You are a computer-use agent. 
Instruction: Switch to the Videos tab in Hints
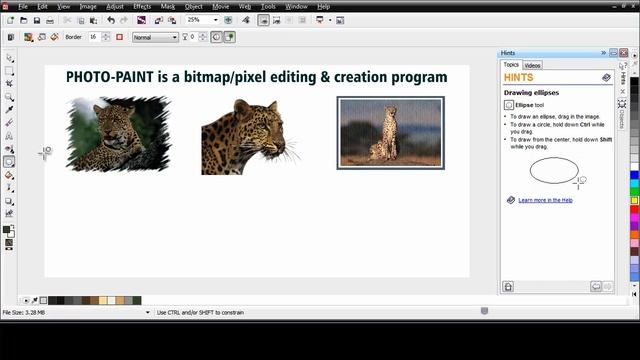[532, 65]
